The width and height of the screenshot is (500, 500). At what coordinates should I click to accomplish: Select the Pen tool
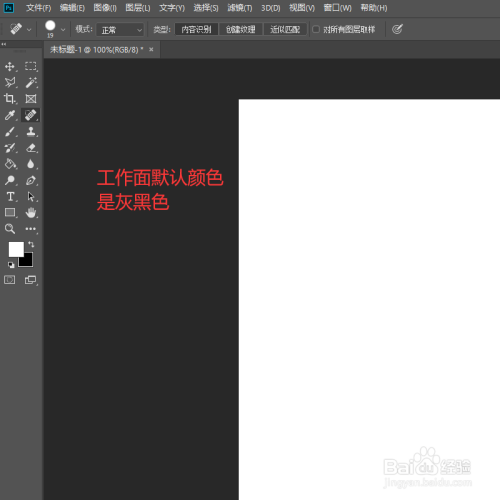point(31,180)
